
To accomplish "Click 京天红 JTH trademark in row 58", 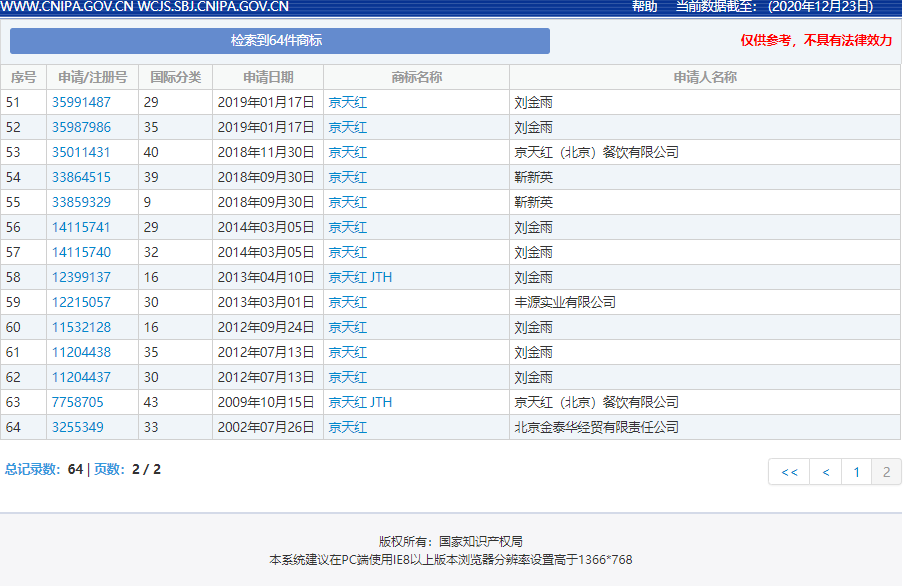I will point(360,277).
